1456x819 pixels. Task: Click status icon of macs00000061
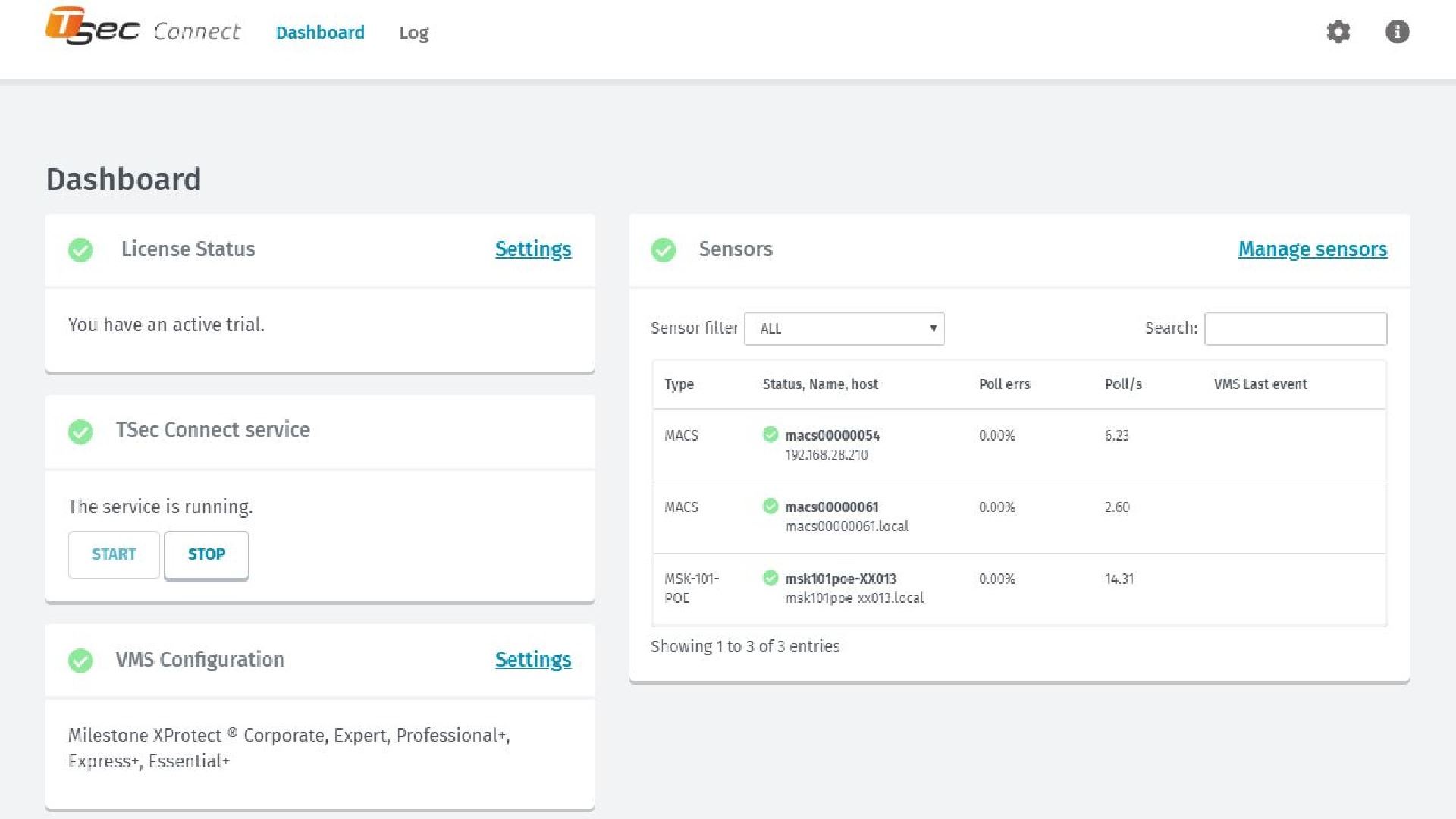770,506
